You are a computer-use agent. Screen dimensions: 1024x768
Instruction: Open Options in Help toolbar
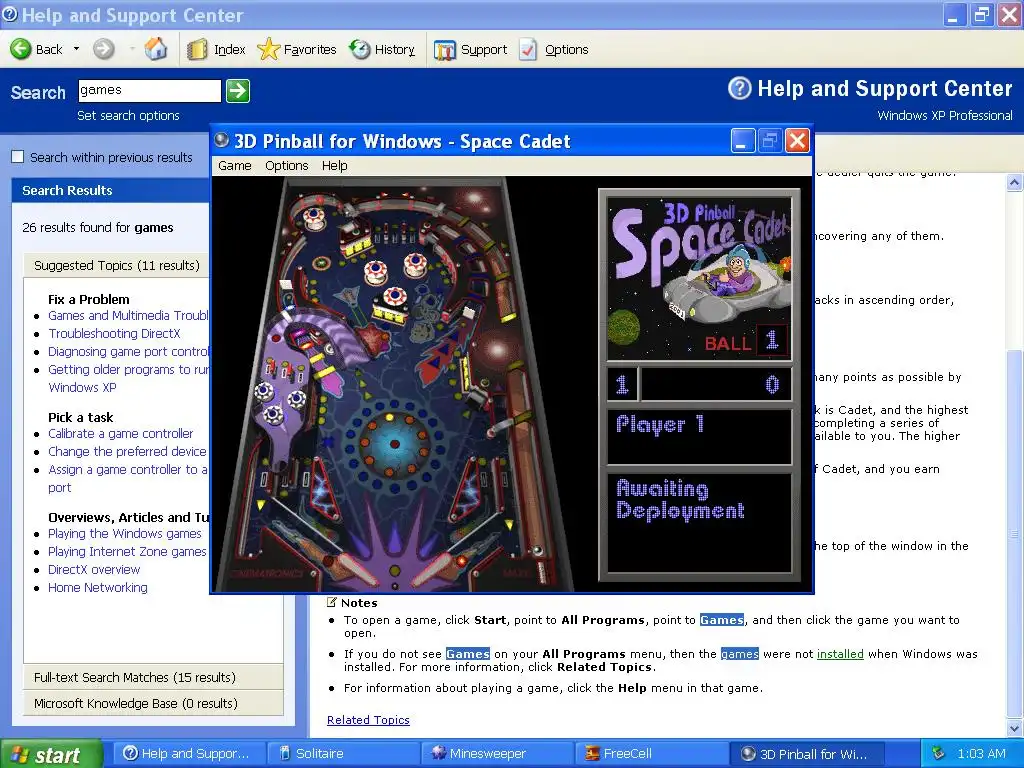(x=554, y=50)
